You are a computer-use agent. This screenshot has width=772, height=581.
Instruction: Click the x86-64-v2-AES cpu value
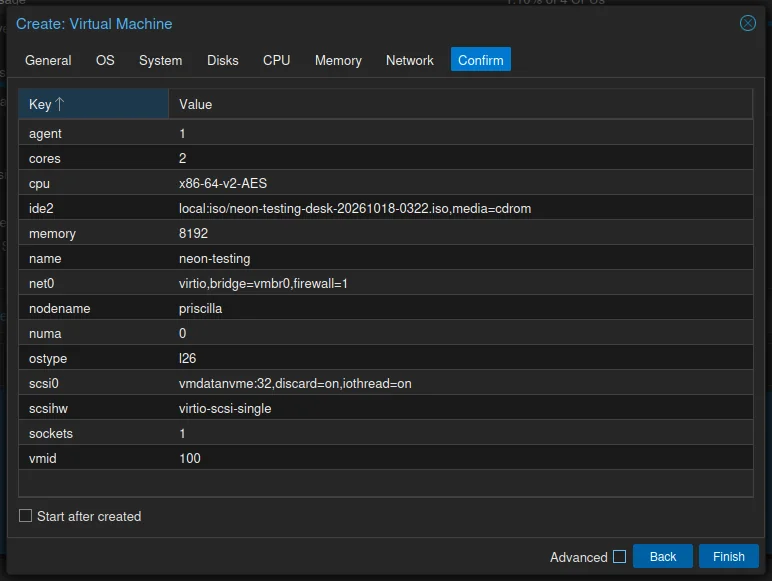point(223,183)
